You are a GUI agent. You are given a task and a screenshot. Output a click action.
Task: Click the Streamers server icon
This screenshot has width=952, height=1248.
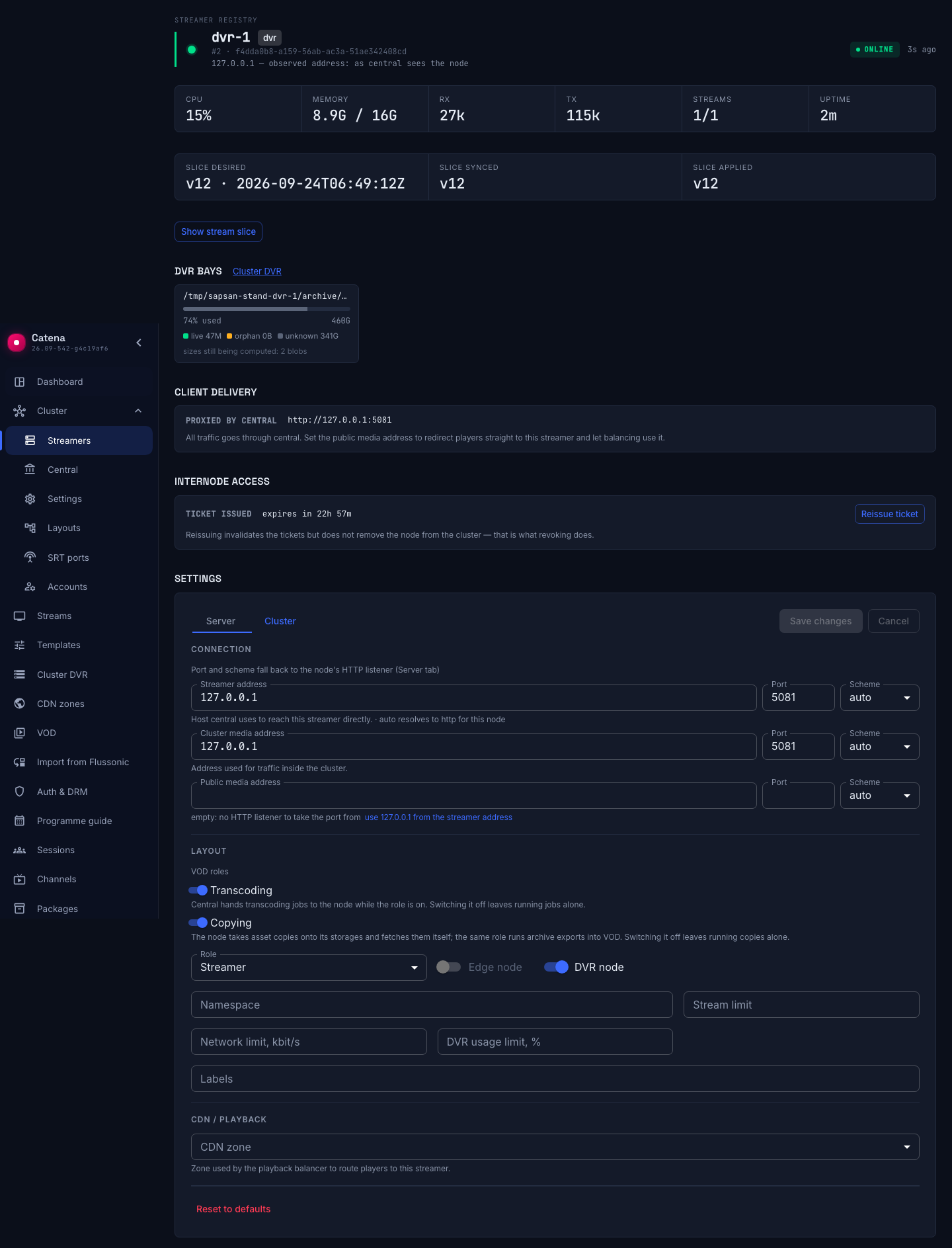tap(30, 440)
